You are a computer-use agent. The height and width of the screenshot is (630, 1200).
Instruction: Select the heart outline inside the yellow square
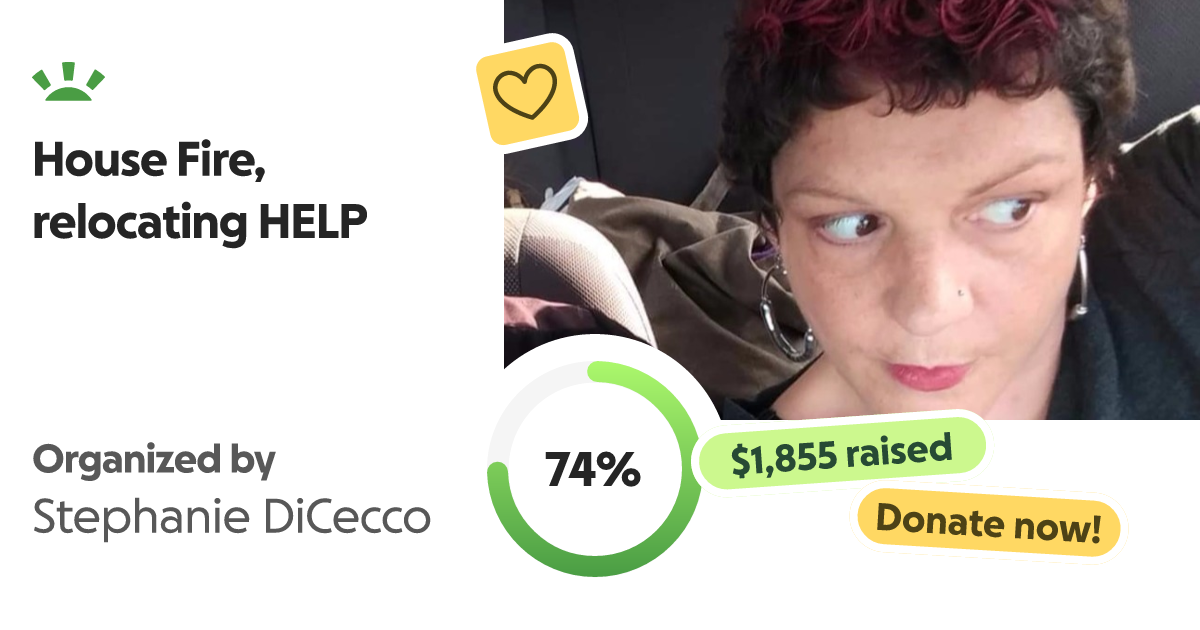coord(525,92)
